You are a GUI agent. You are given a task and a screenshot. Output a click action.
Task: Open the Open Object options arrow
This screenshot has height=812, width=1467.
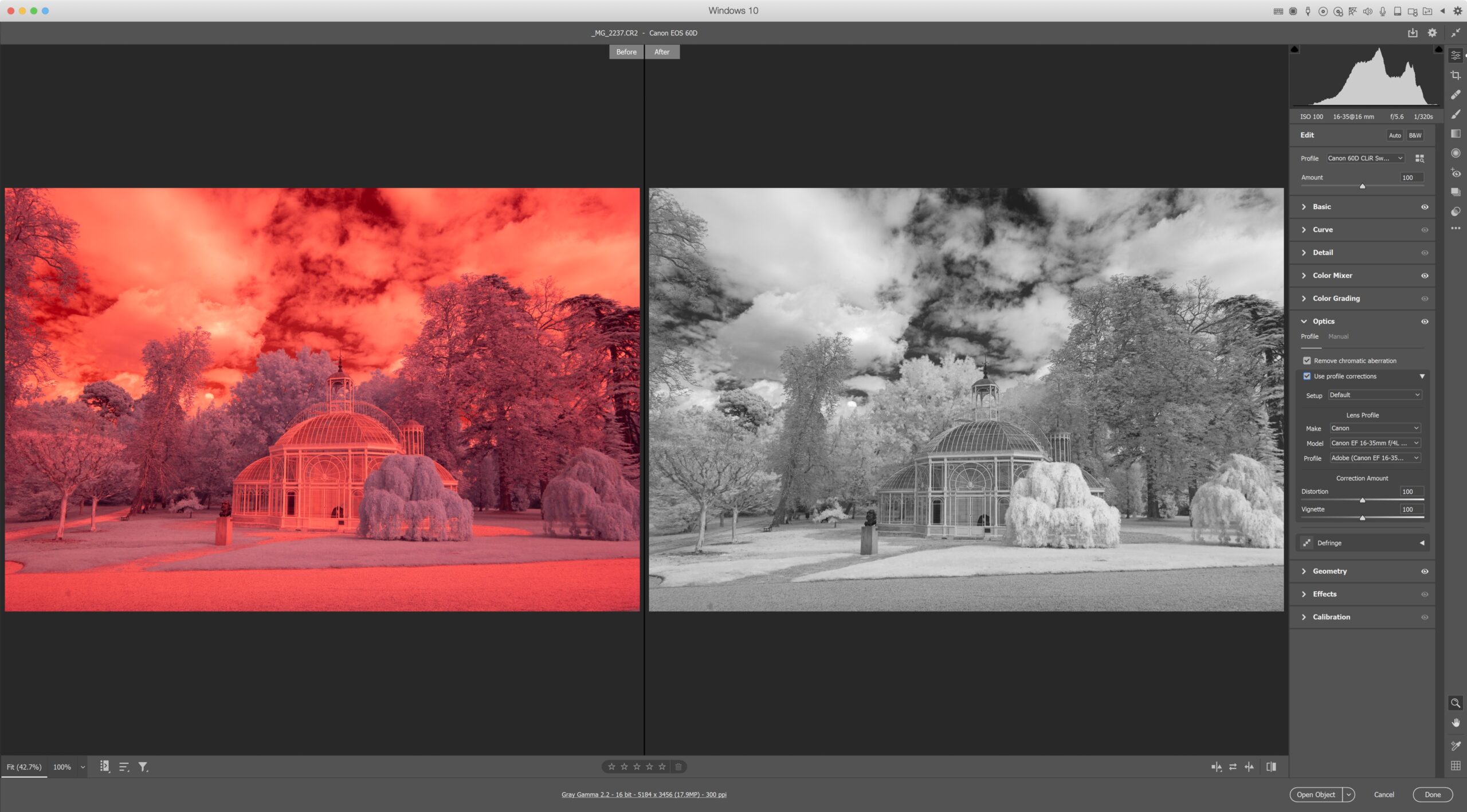(x=1349, y=794)
